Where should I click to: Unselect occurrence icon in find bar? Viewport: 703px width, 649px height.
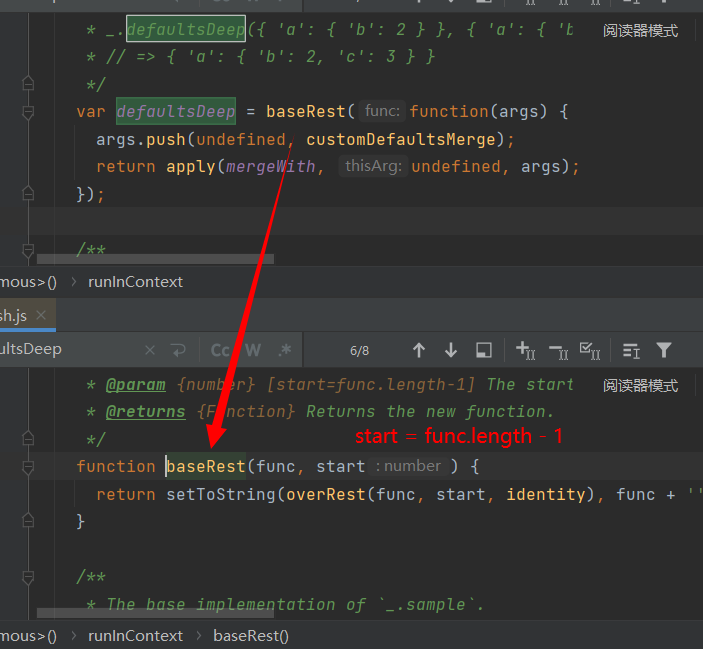click(x=558, y=350)
